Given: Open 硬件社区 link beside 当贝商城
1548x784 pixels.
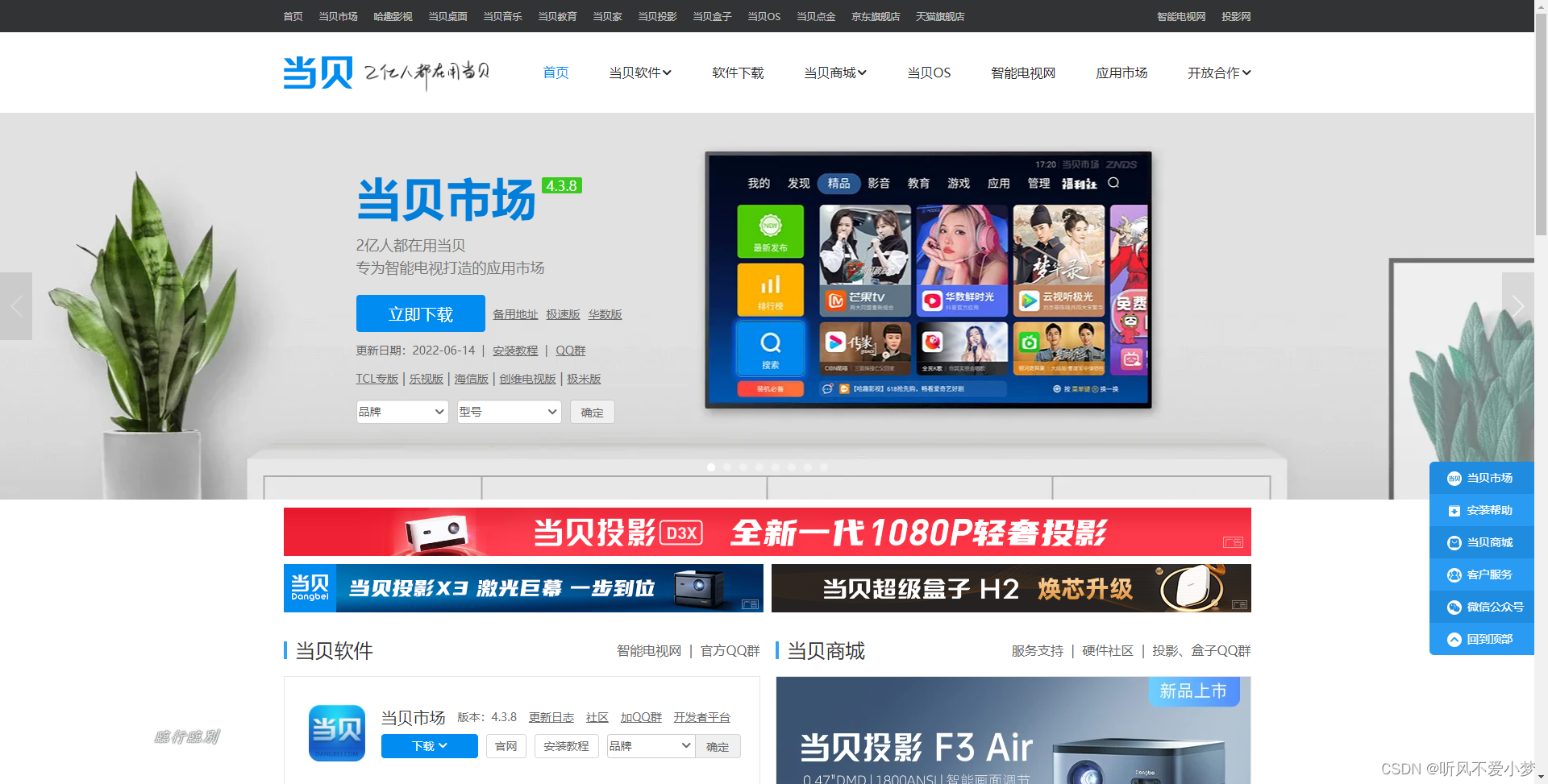Looking at the screenshot, I should (1108, 650).
